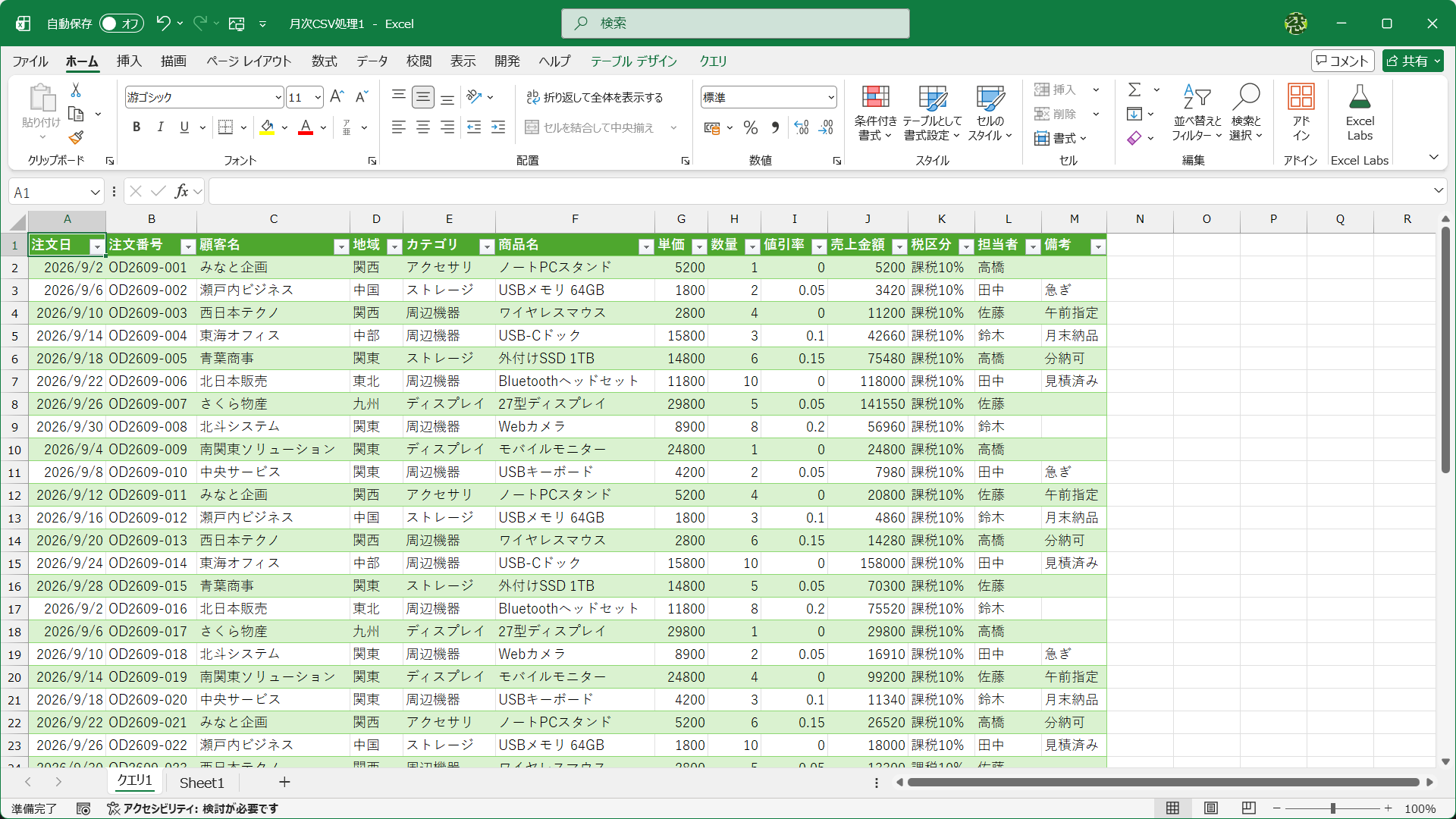Open the データ ribbon tab
Screen dimensions: 1456x819
[x=372, y=61]
